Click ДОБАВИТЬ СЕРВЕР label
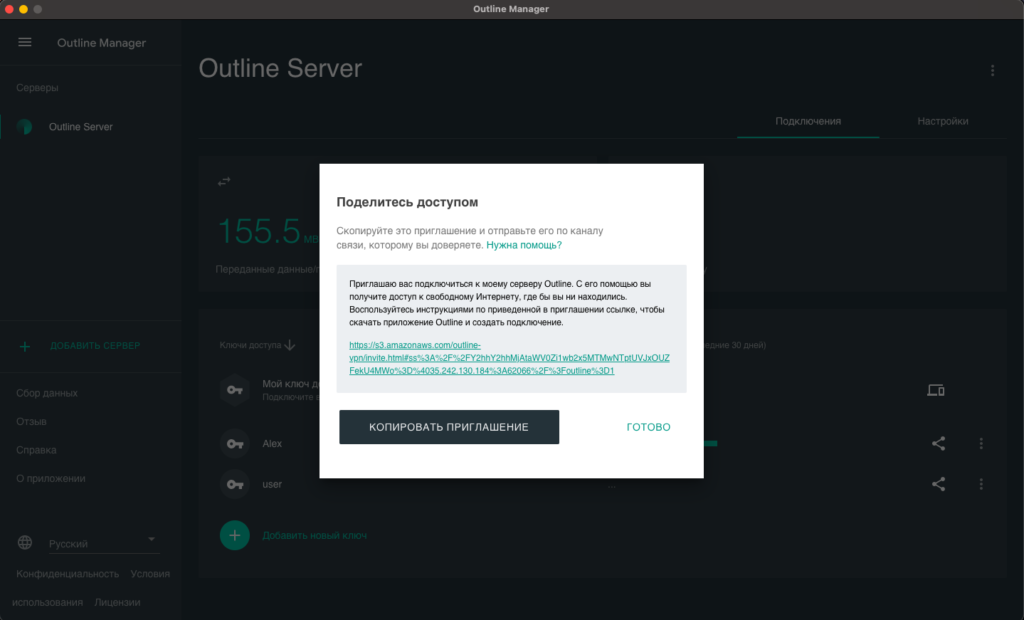This screenshot has height=620, width=1024. 95,346
